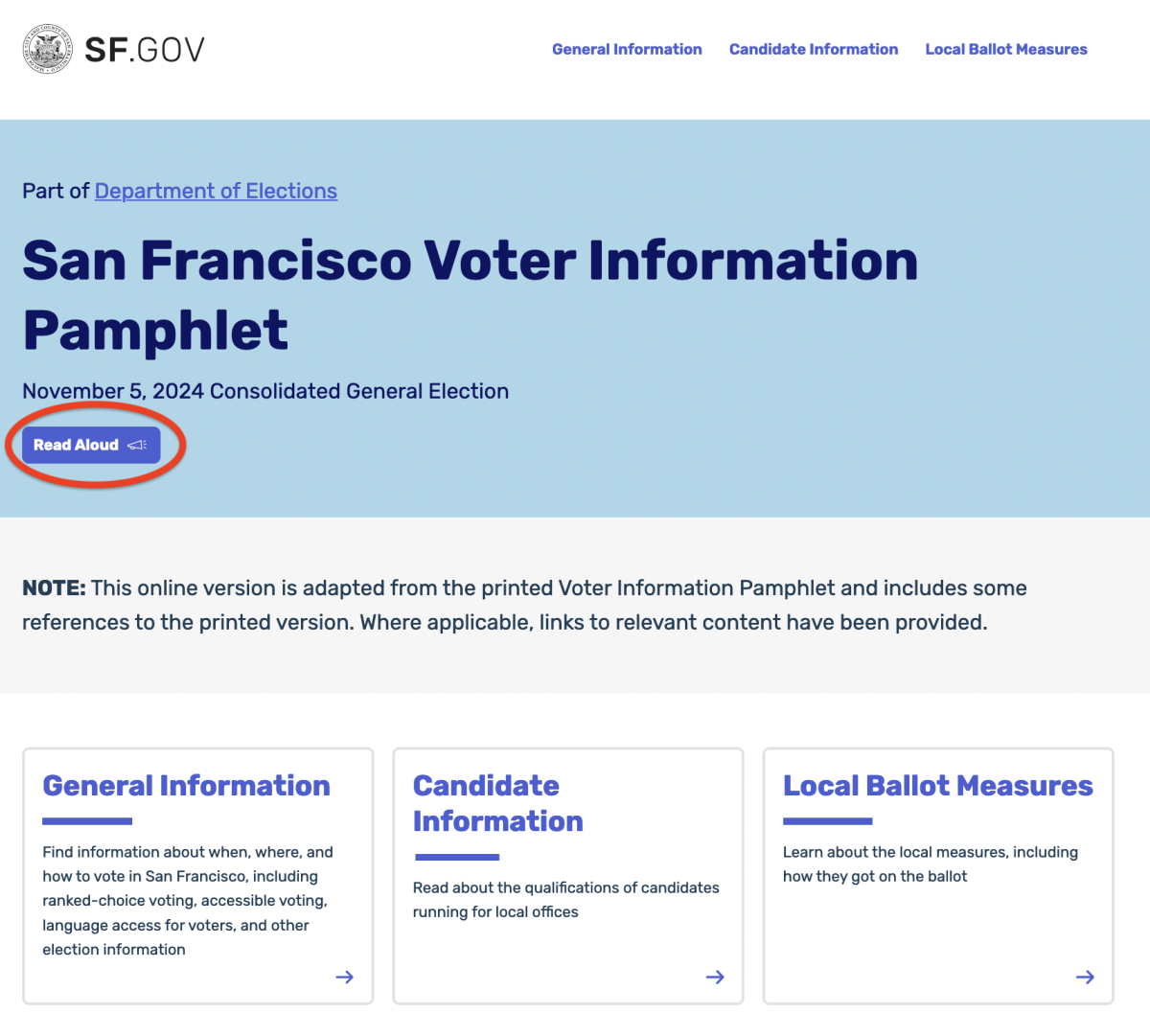The image size is (1150, 1036).
Task: Click the San Francisco city seal icon
Action: pyautogui.click(x=46, y=48)
